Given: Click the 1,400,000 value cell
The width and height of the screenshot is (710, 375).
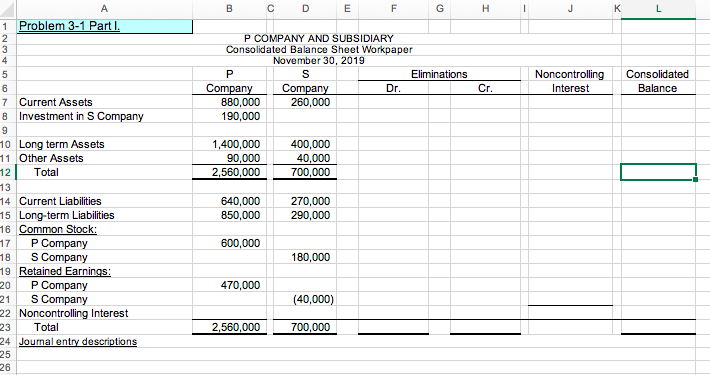Looking at the screenshot, I should point(236,144).
